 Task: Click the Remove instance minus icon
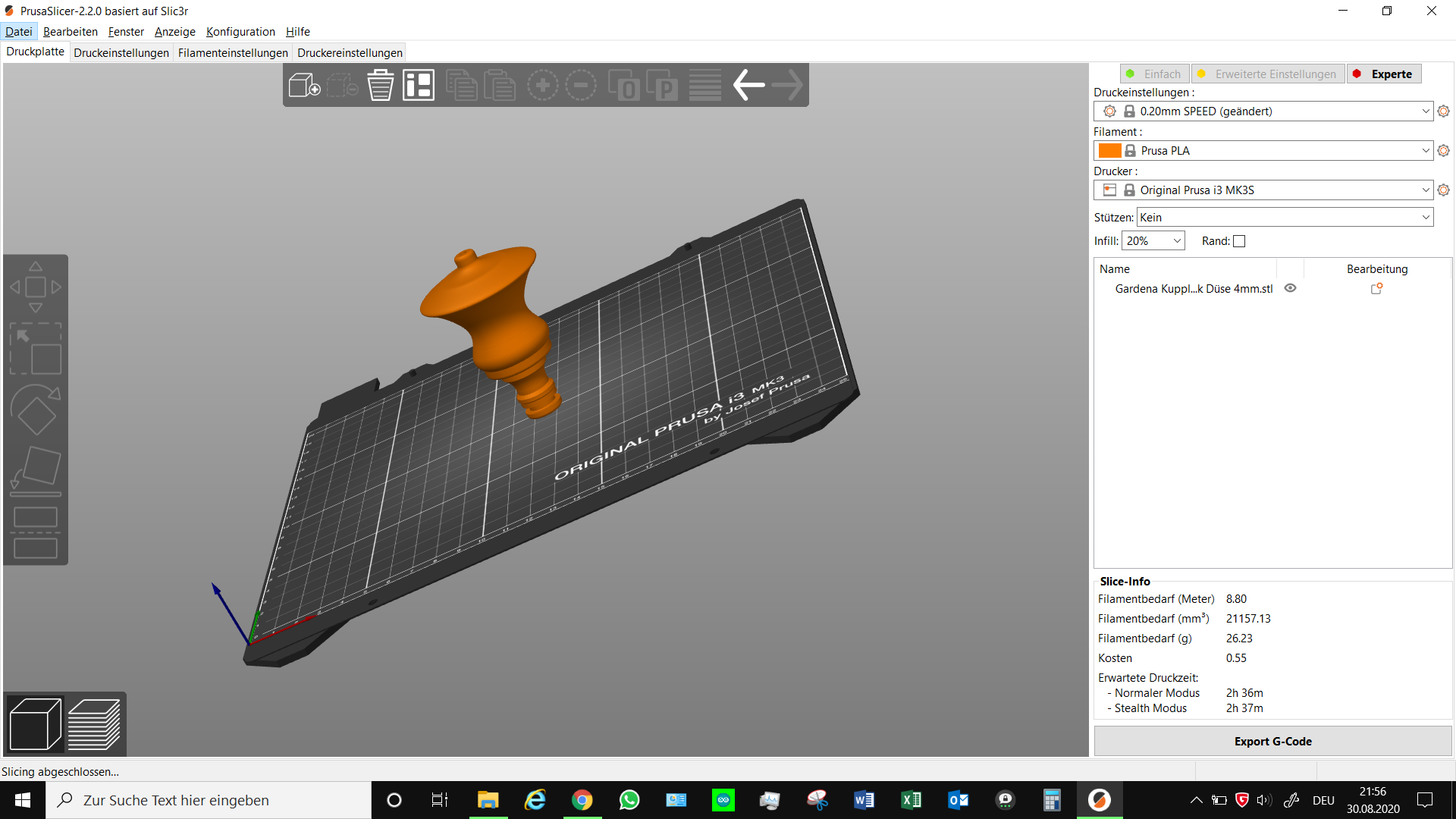(x=581, y=85)
